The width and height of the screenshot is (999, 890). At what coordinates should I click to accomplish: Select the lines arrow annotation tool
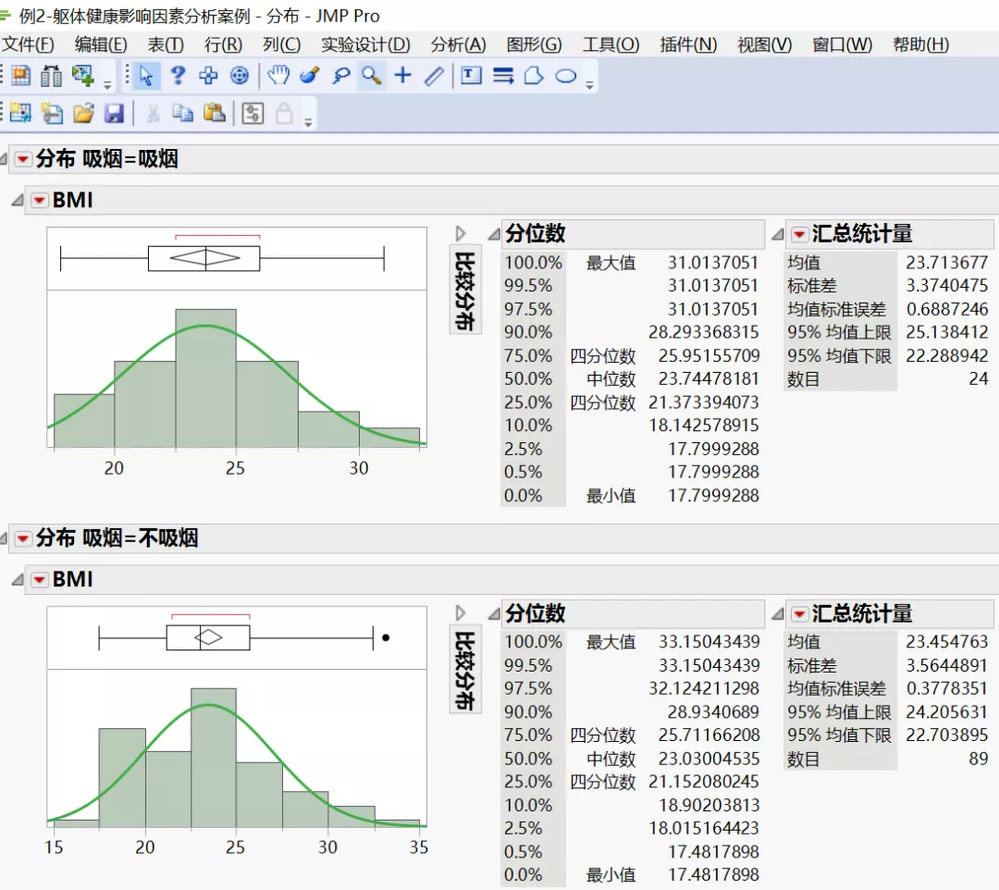click(503, 76)
